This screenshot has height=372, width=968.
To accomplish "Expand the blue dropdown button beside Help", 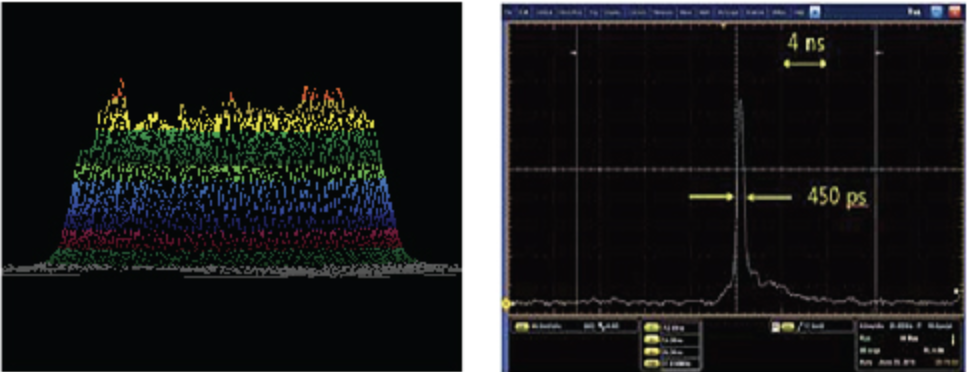I will 814,12.
